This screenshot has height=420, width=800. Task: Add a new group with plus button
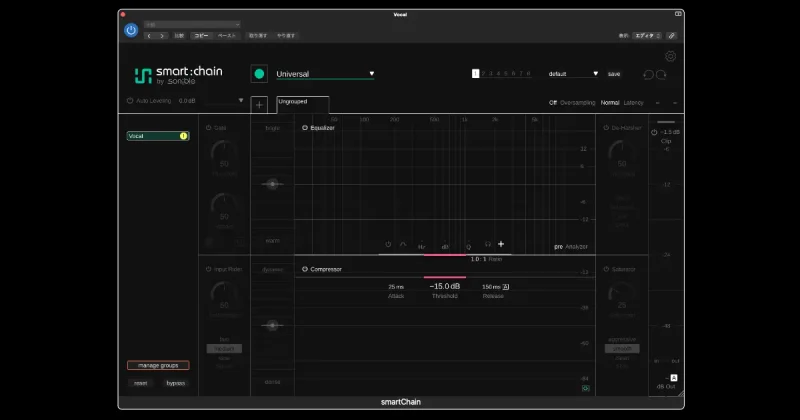coord(259,105)
